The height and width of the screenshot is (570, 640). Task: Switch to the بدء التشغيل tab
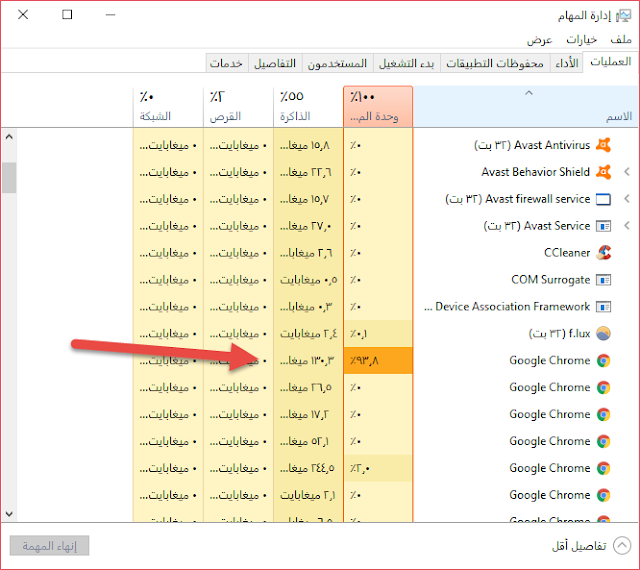tap(407, 63)
